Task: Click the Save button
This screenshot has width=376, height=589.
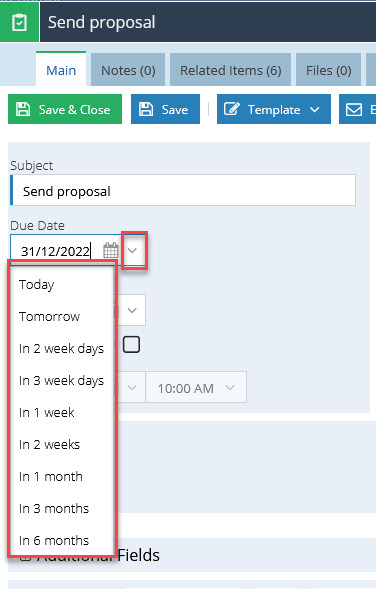Action: click(165, 109)
